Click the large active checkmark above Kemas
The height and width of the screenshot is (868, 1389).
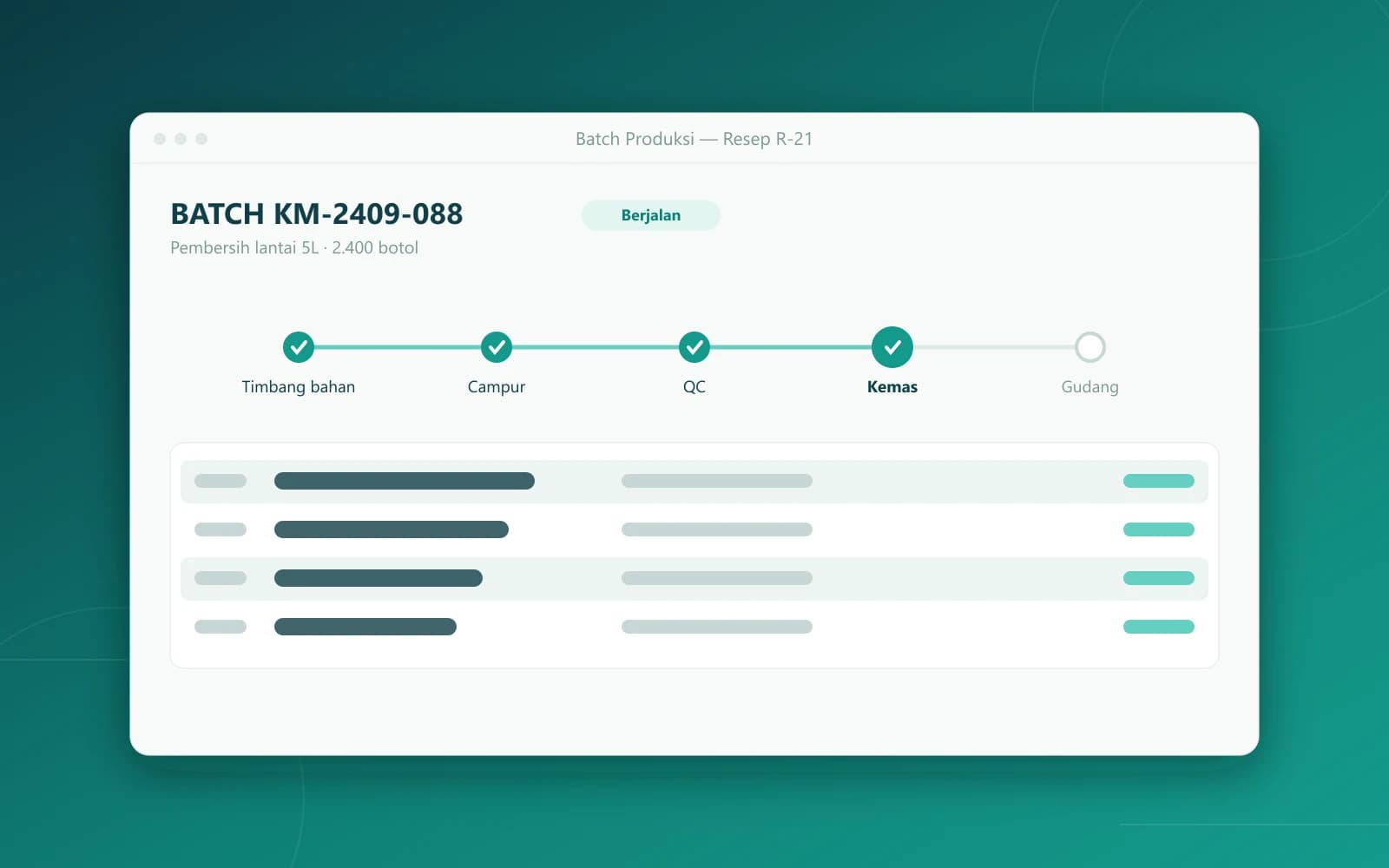(x=892, y=347)
